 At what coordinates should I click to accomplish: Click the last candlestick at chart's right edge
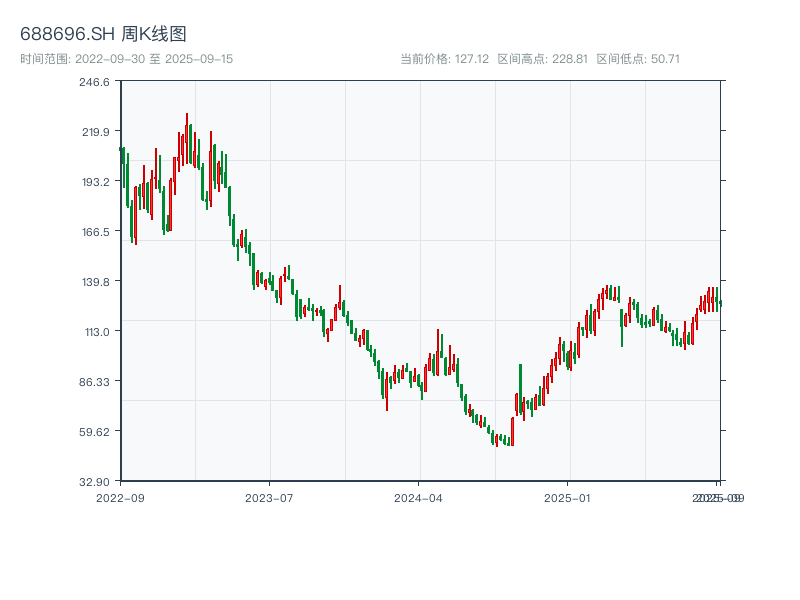(719, 302)
